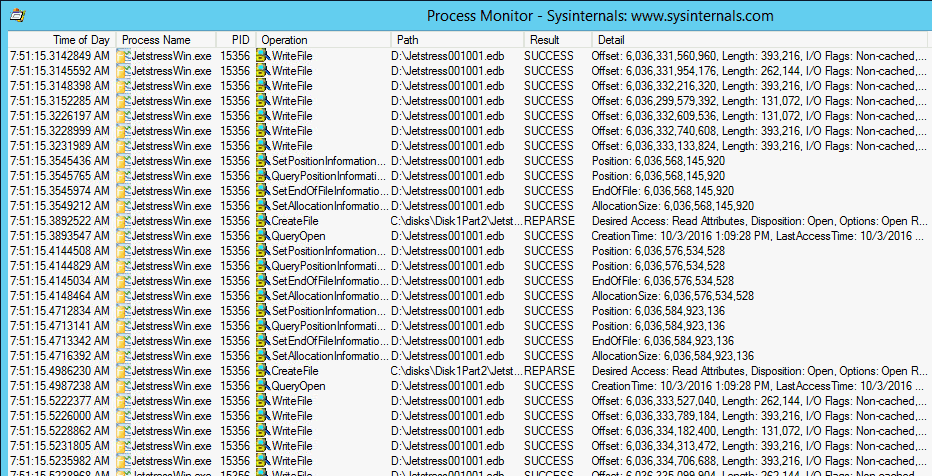Click the C:\disks\Disk1Part2 path in the 7:51:15.4986230 row

[456, 371]
